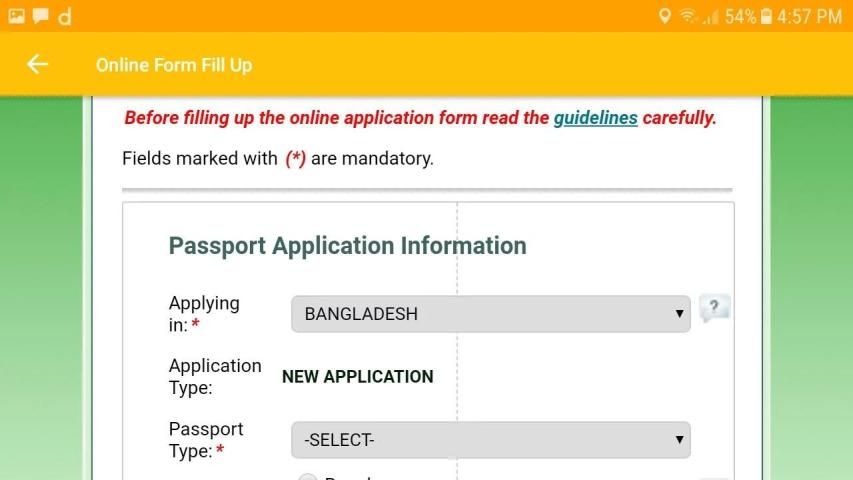The width and height of the screenshot is (853, 480).
Task: Tap the Wi-Fi status icon
Action: (687, 16)
